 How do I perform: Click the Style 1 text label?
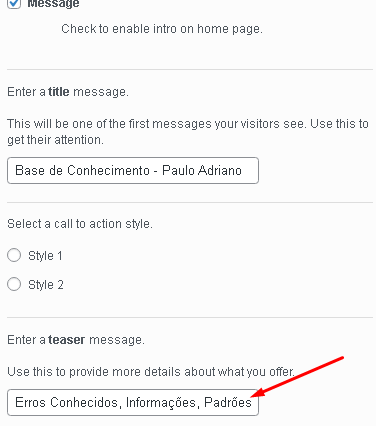[45, 256]
